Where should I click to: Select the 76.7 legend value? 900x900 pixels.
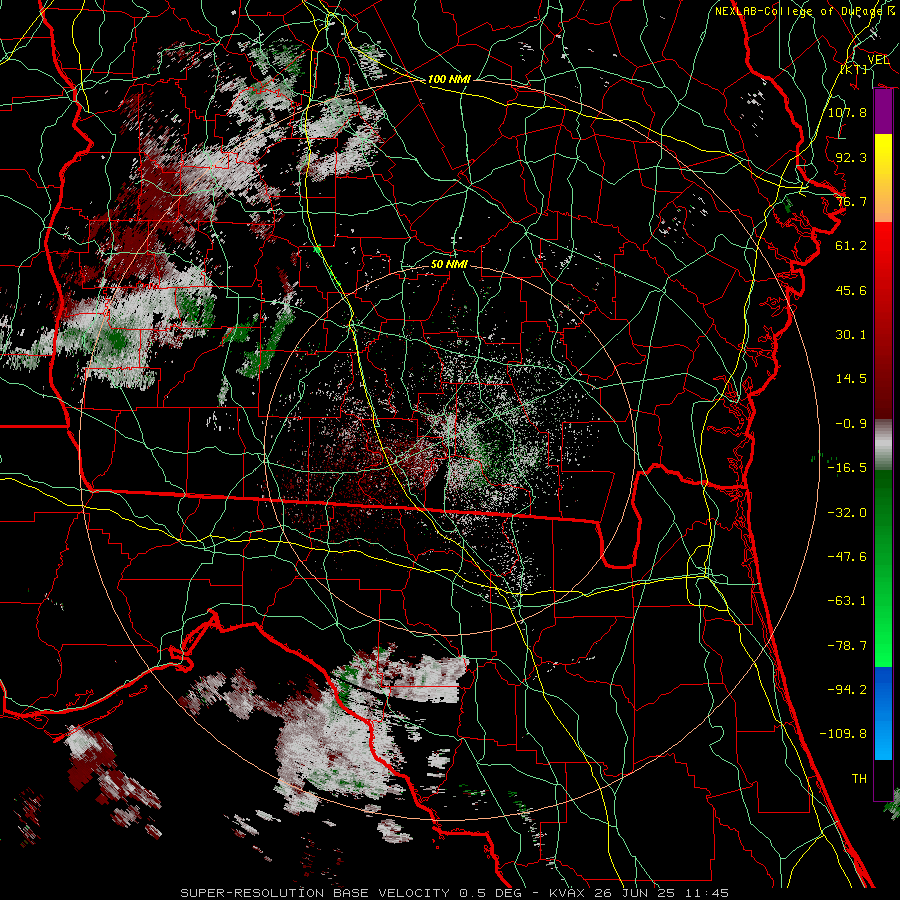point(851,201)
